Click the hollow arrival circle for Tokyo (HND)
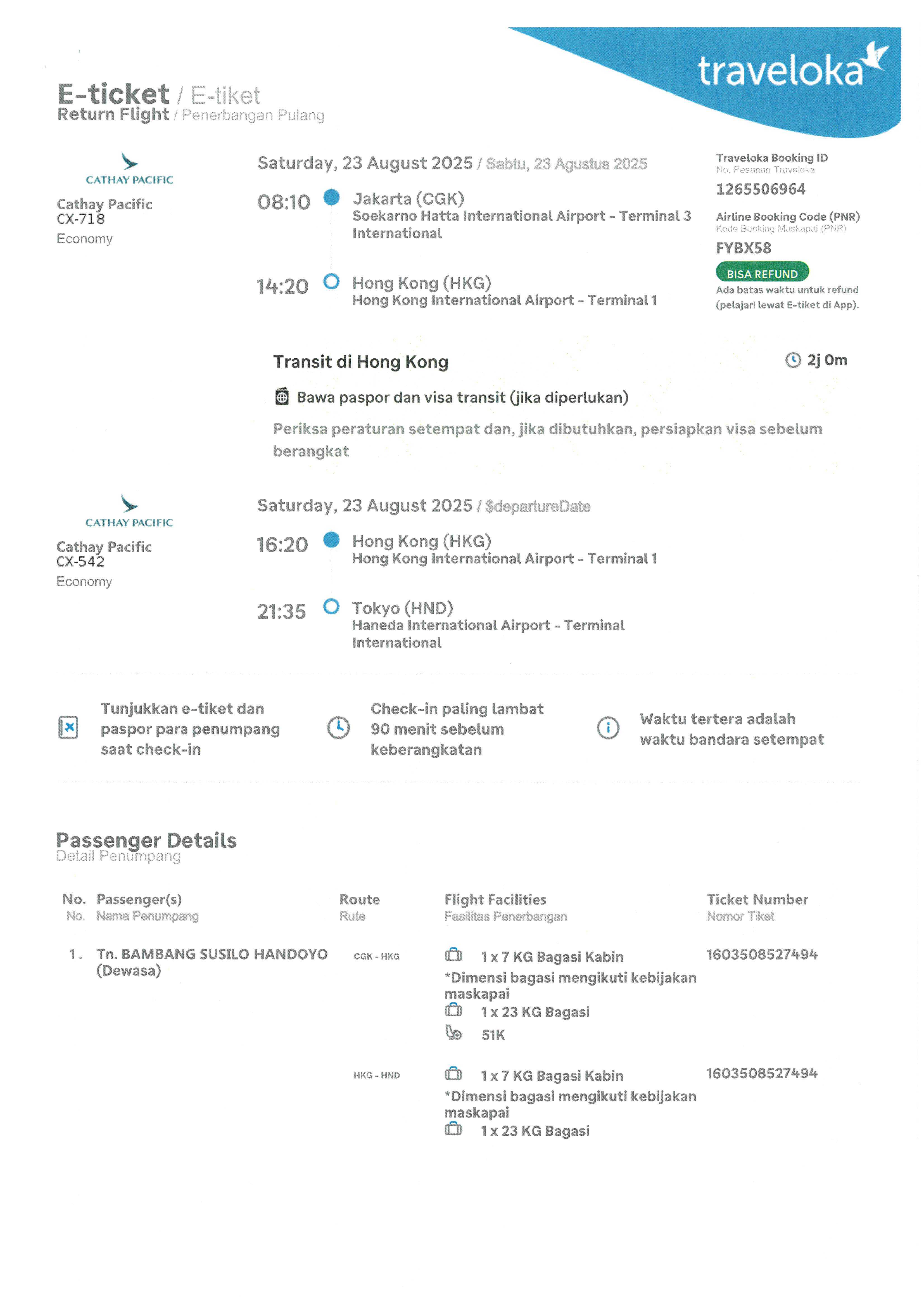The height and width of the screenshot is (1307, 924). tap(331, 607)
